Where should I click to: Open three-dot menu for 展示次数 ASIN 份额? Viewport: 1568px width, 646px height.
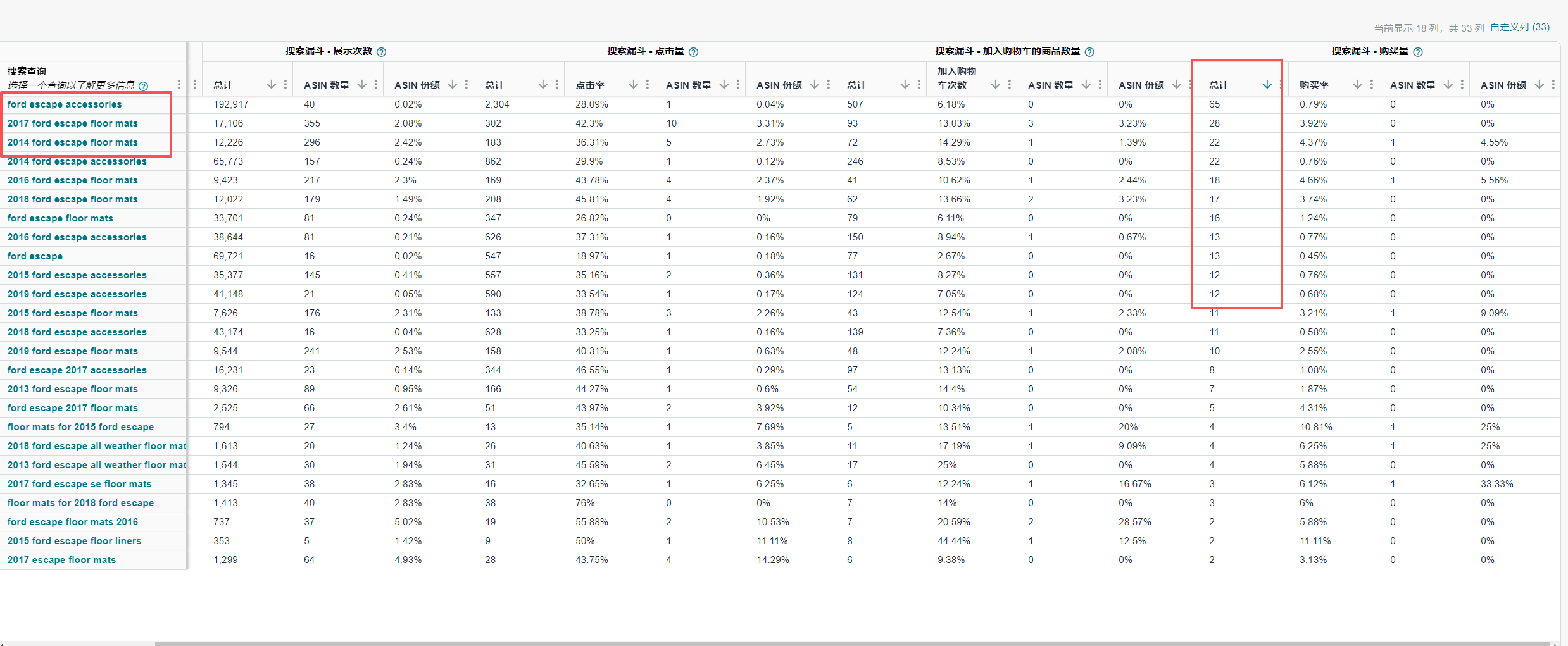[x=467, y=85]
